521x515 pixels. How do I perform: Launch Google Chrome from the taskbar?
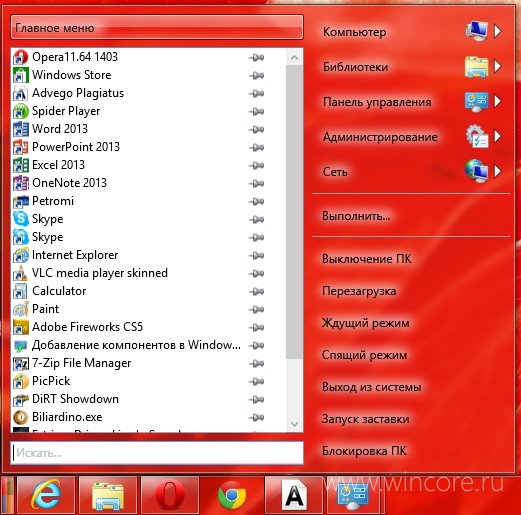(x=232, y=495)
